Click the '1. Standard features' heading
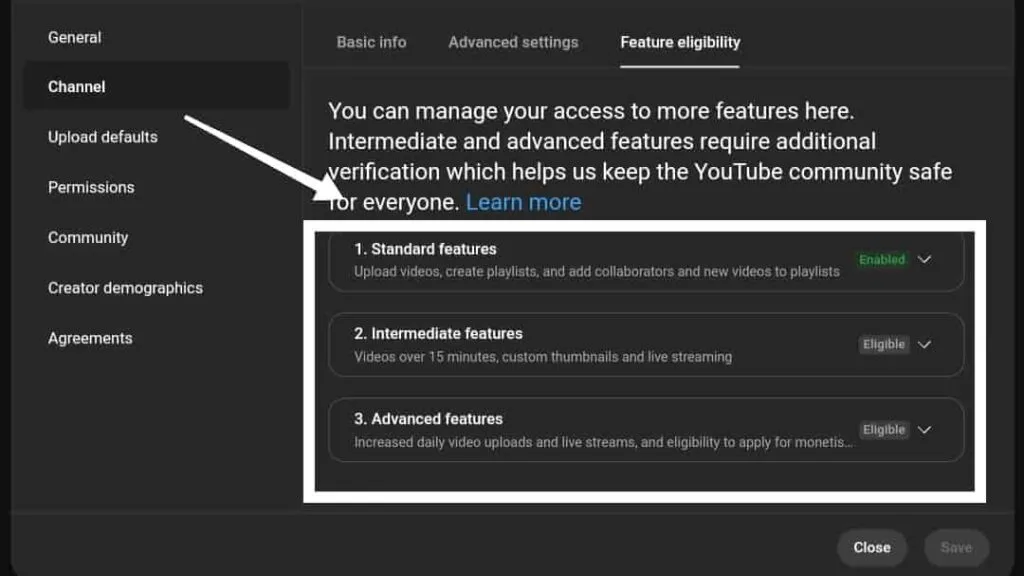The image size is (1024, 576). point(425,249)
